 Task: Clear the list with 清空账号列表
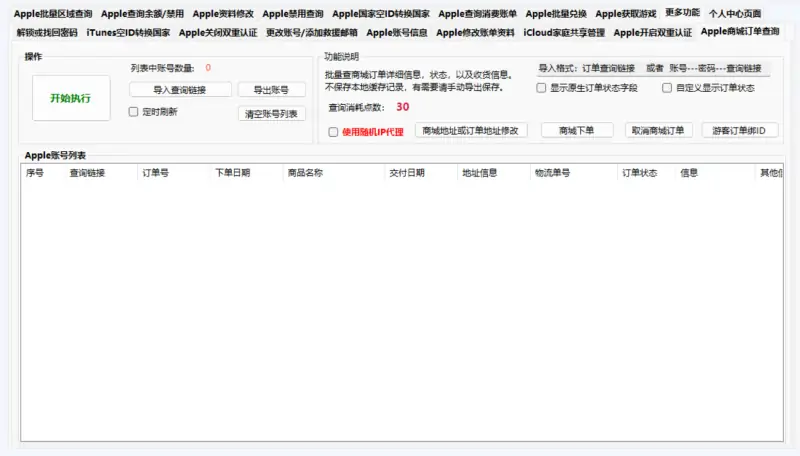tap(271, 113)
